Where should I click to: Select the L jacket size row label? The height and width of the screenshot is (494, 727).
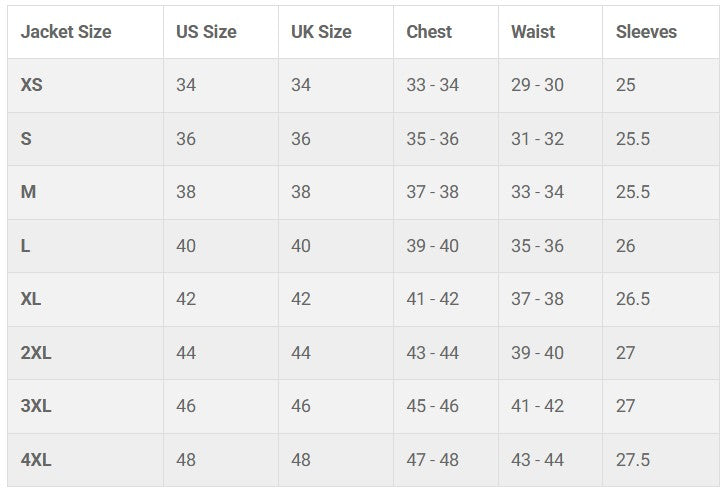[x=26, y=246]
